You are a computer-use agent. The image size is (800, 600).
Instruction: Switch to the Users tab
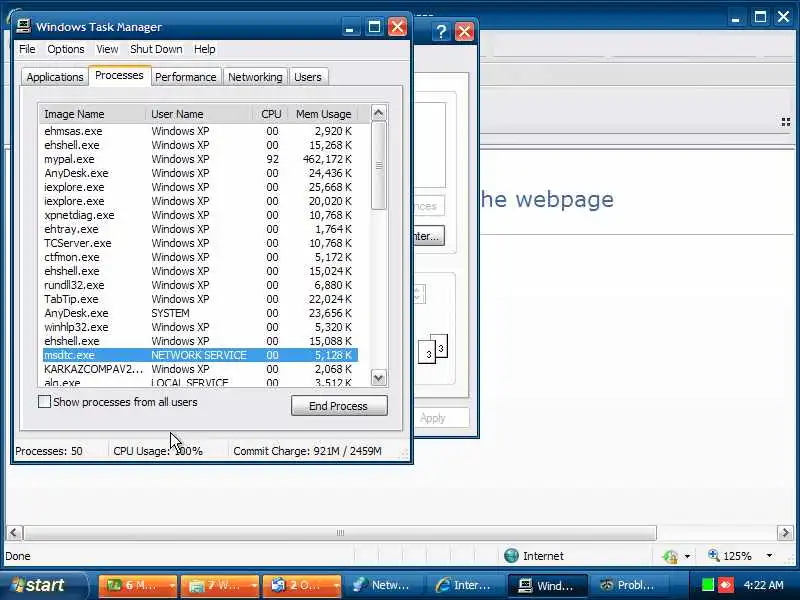click(x=308, y=77)
